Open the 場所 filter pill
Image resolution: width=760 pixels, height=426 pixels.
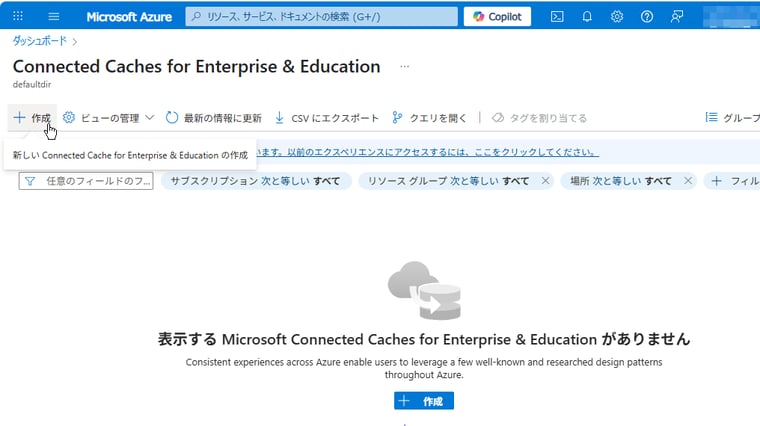click(x=621, y=181)
